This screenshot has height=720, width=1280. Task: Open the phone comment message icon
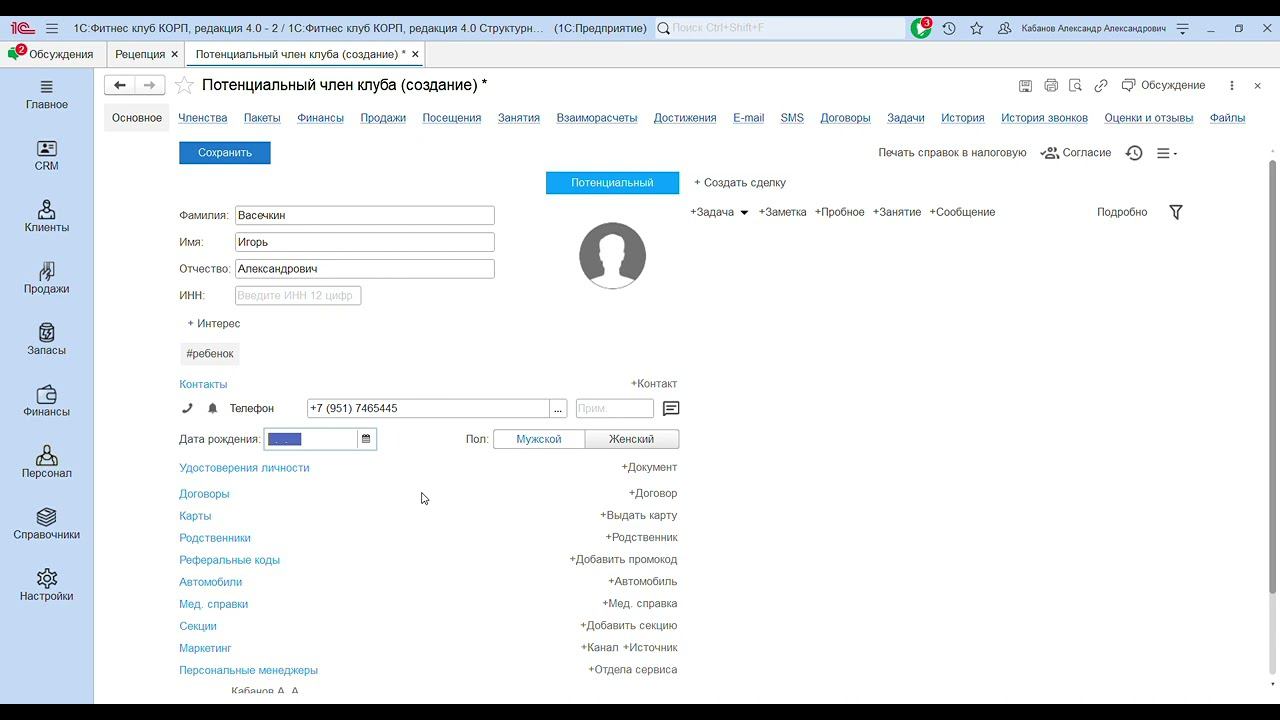[671, 408]
